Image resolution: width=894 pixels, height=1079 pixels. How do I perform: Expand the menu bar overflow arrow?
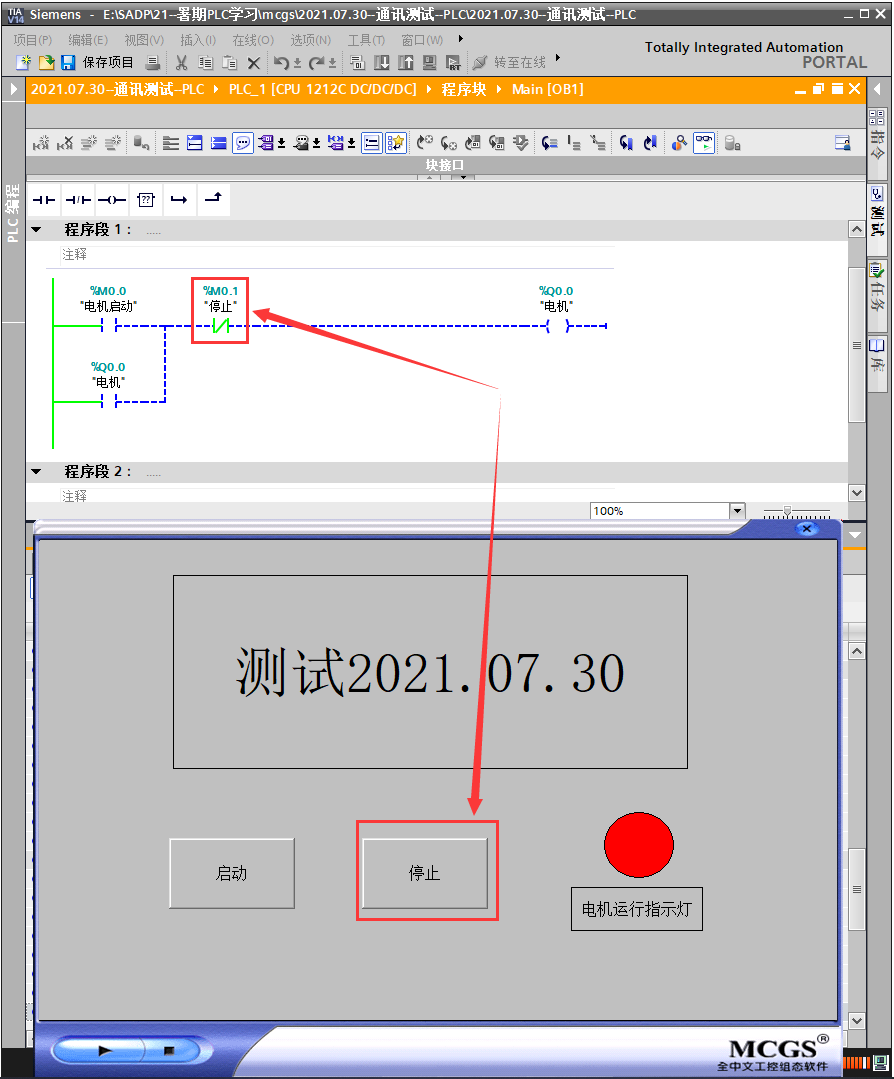[x=460, y=39]
